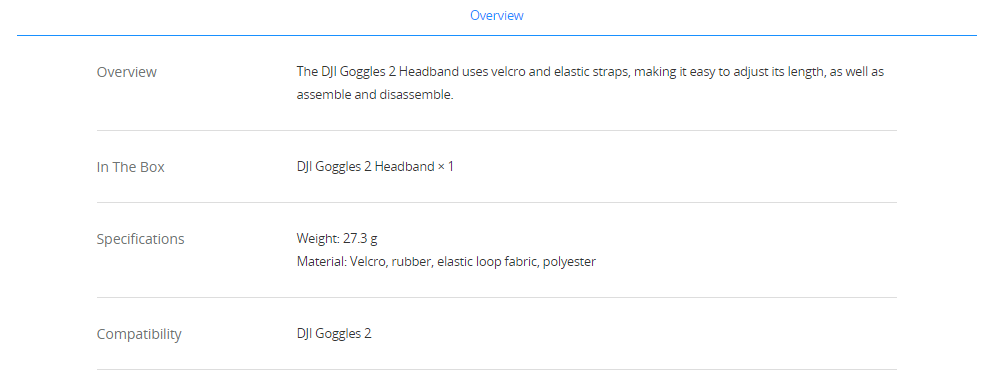
Task: Select the Specifications row heading
Action: pyautogui.click(x=140, y=239)
